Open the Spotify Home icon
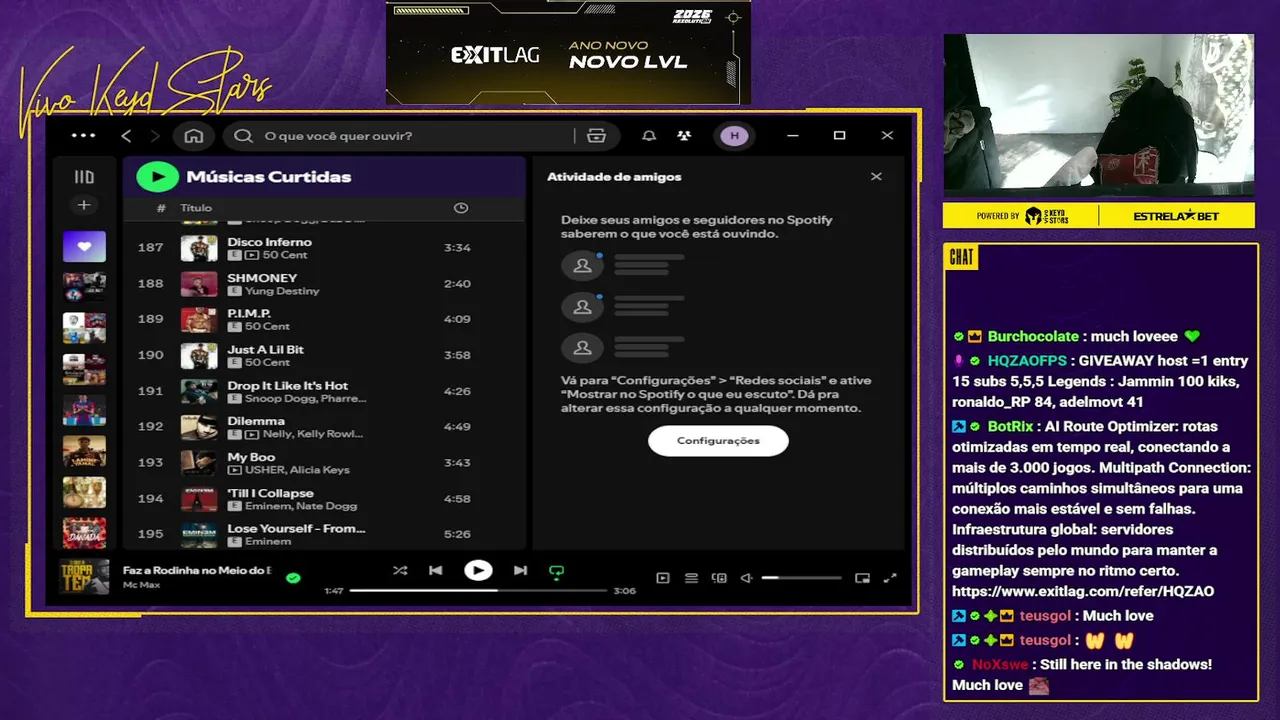The width and height of the screenshot is (1280, 720). pos(194,136)
